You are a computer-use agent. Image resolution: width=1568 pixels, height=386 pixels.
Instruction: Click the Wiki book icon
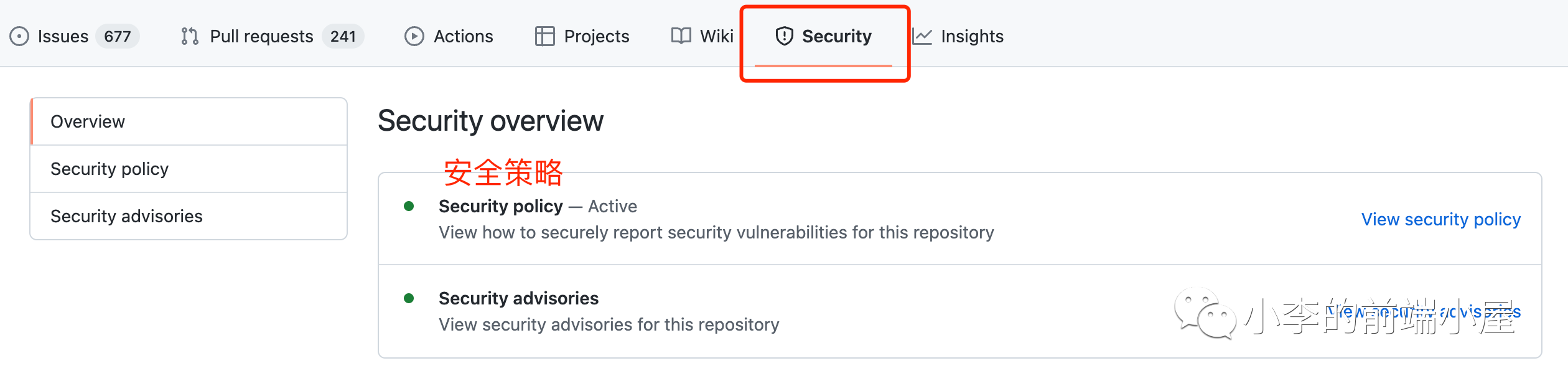(681, 36)
